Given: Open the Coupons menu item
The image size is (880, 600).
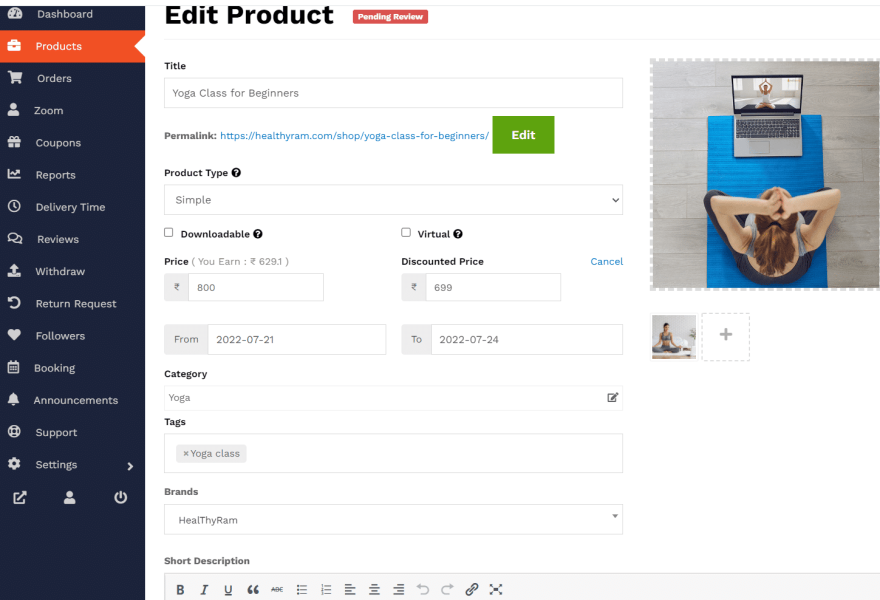Looking at the screenshot, I should pyautogui.click(x=72, y=143).
